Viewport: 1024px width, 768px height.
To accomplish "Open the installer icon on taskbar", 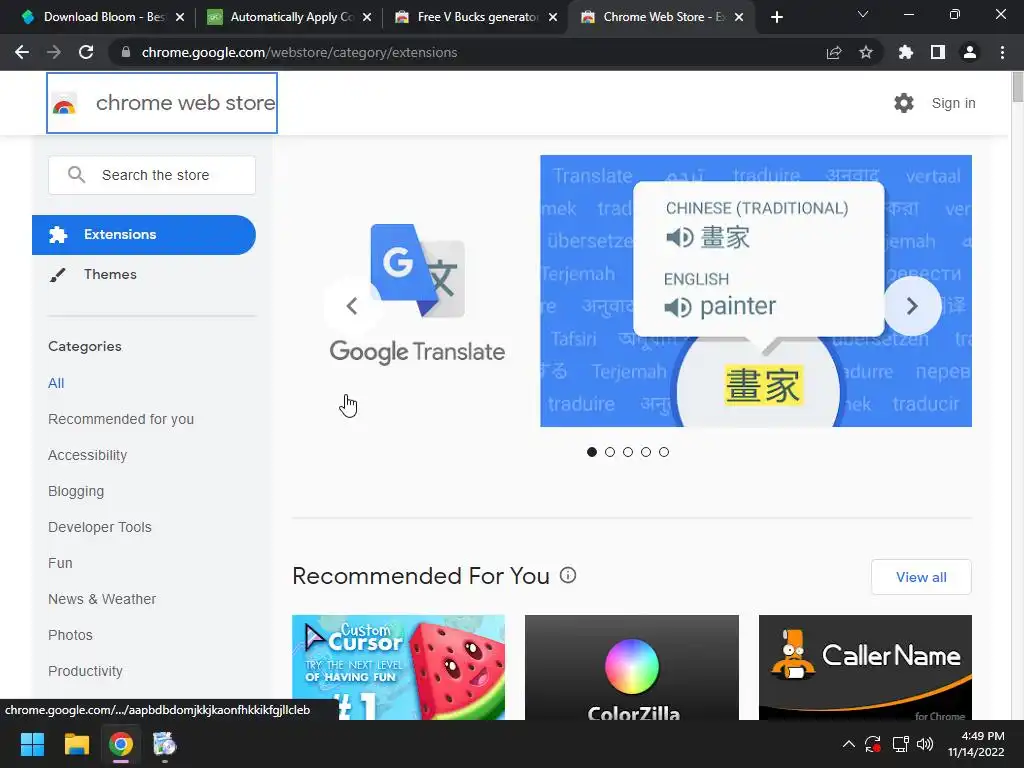I will [165, 744].
